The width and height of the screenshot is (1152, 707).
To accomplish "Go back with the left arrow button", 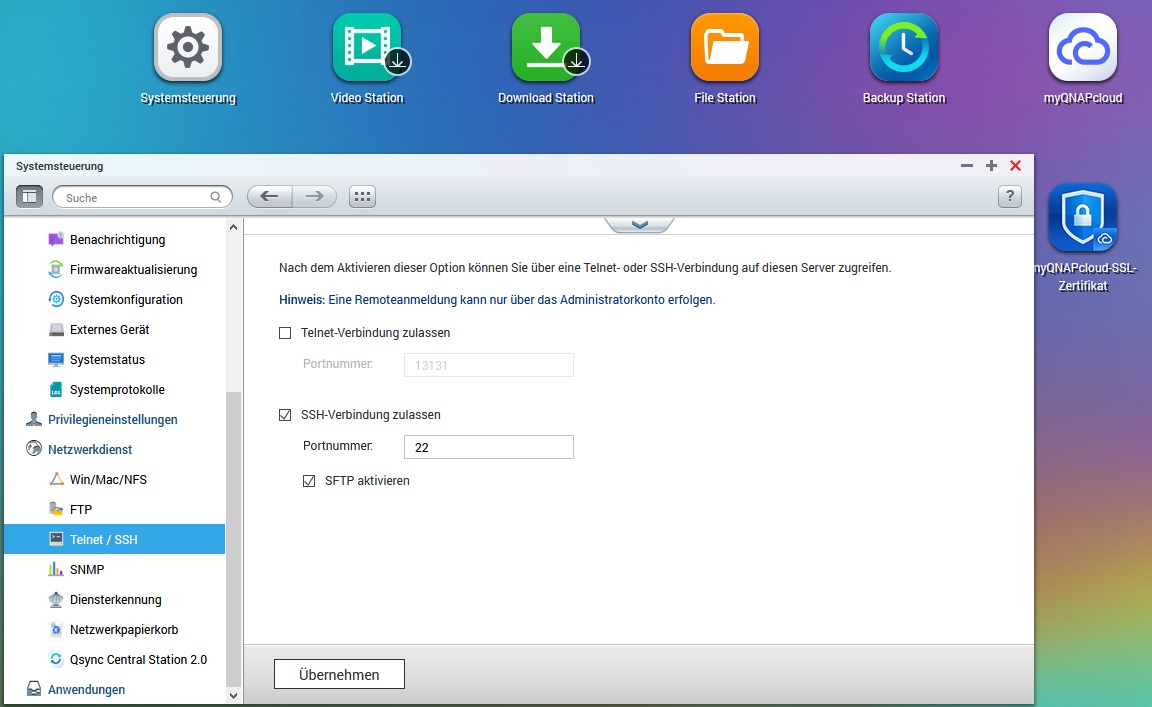I will tap(270, 196).
